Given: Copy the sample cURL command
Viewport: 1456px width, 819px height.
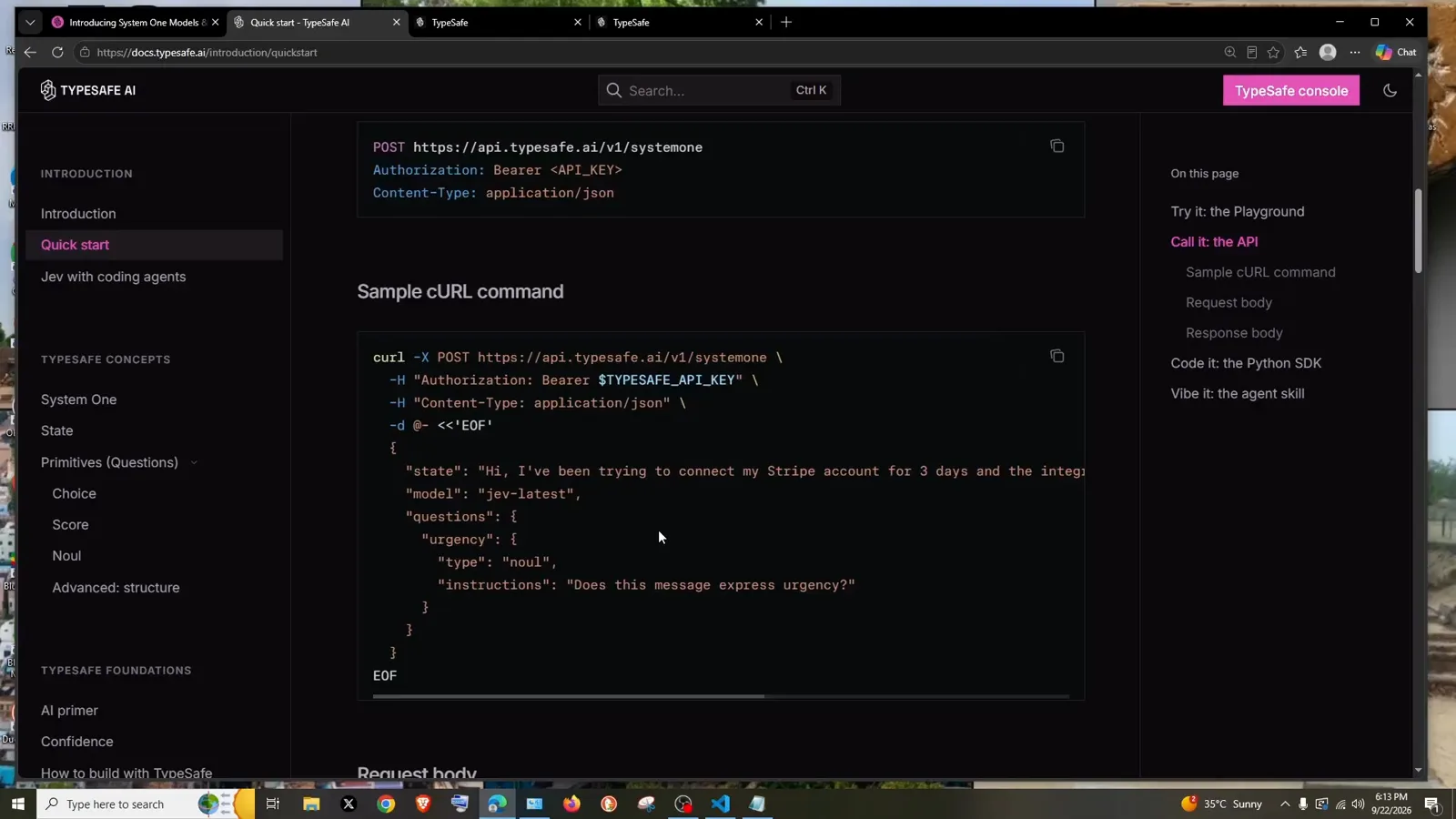Looking at the screenshot, I should 1057,357.
